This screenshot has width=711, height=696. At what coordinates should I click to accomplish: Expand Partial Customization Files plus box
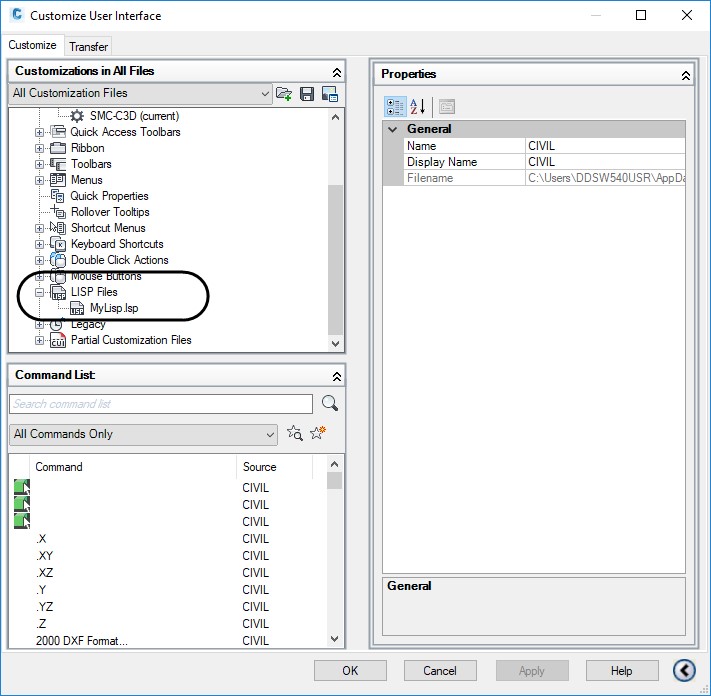click(x=39, y=340)
